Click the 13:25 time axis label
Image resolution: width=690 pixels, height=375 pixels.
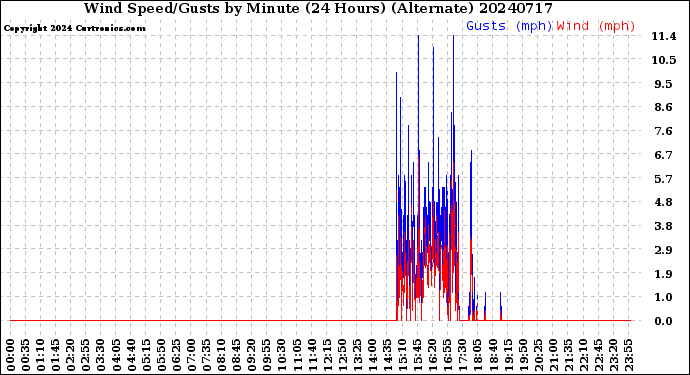click(x=357, y=355)
